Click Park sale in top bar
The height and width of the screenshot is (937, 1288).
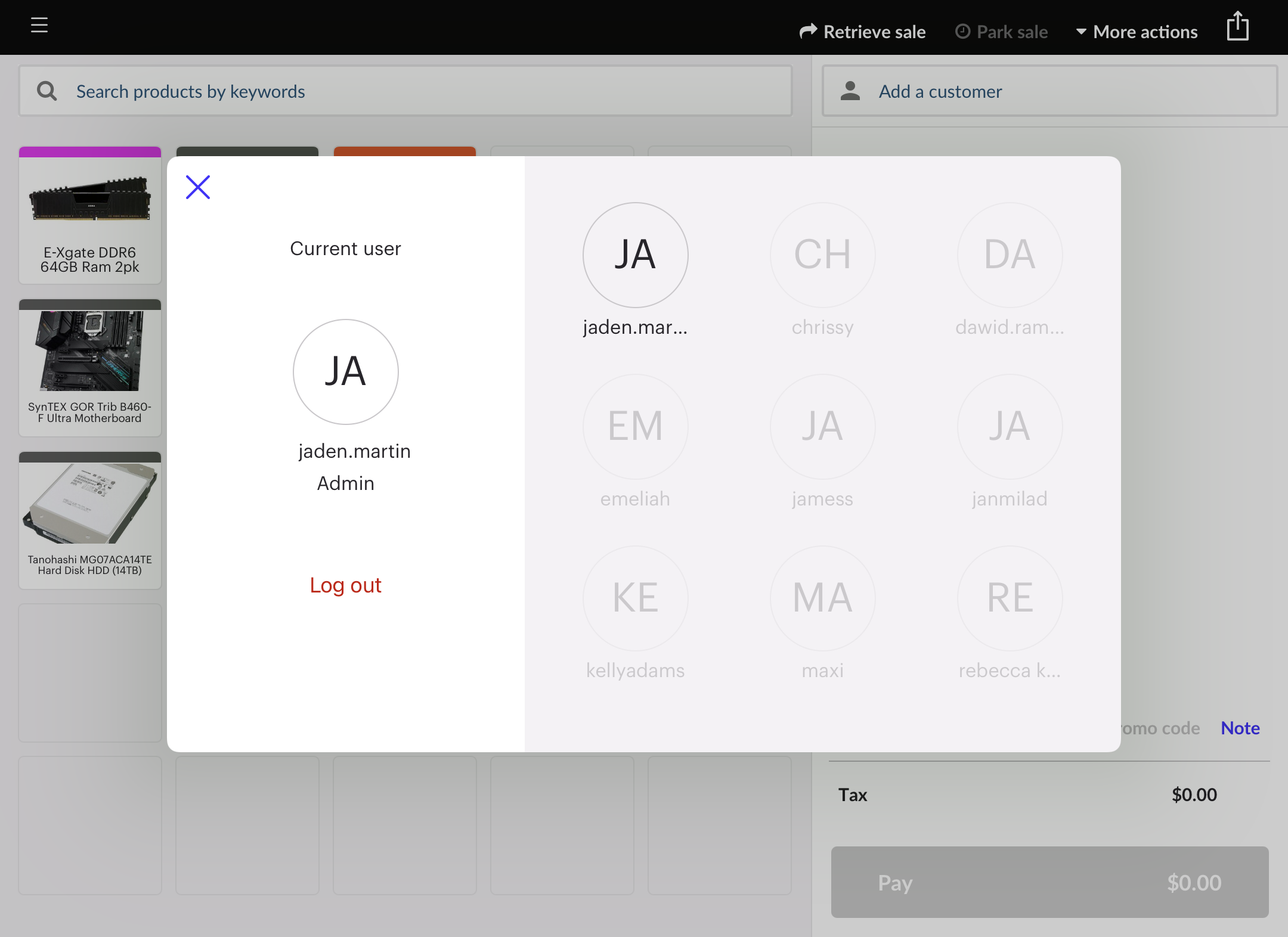tap(1002, 32)
